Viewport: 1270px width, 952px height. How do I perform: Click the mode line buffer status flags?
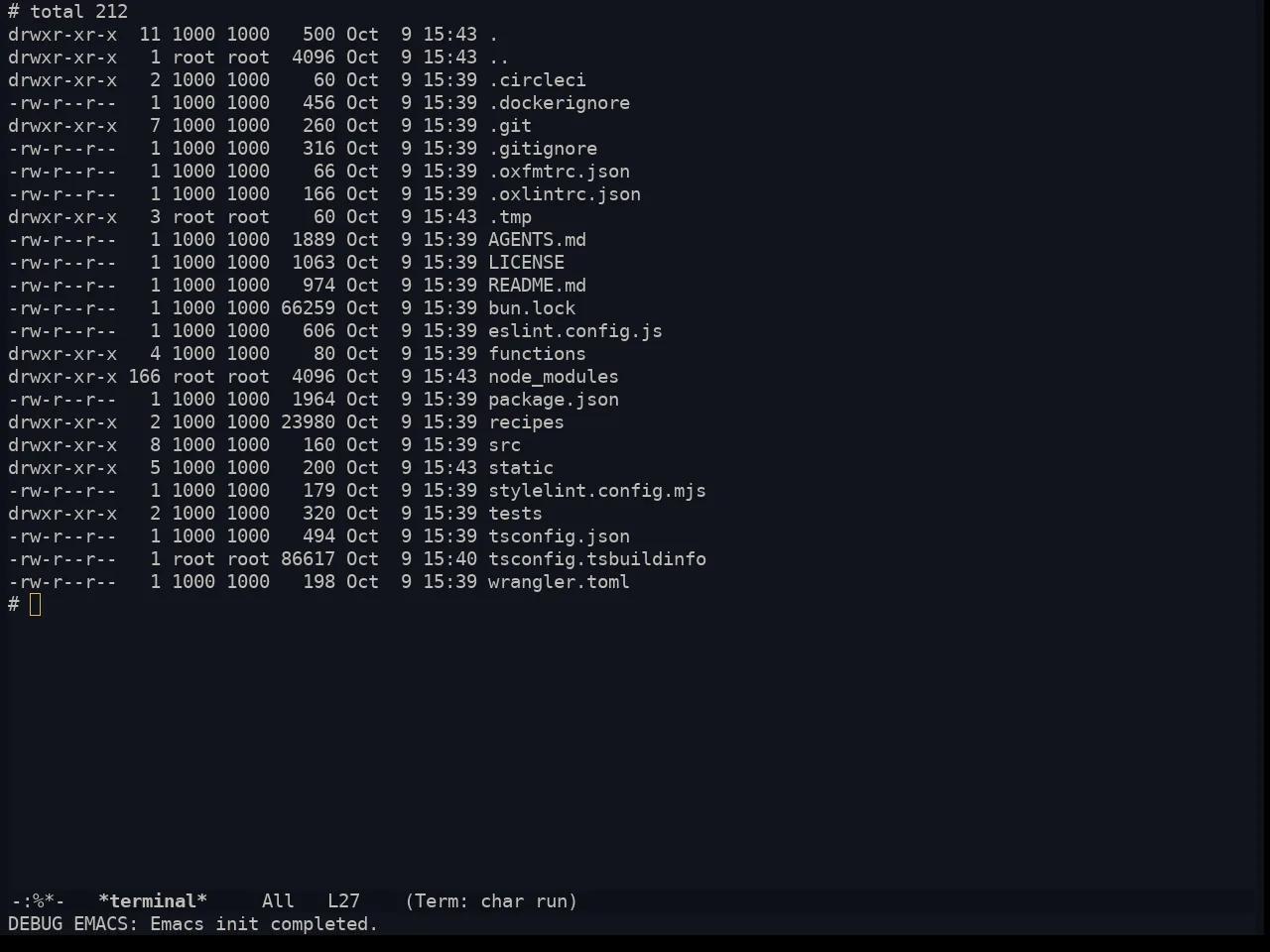pyautogui.click(x=38, y=901)
